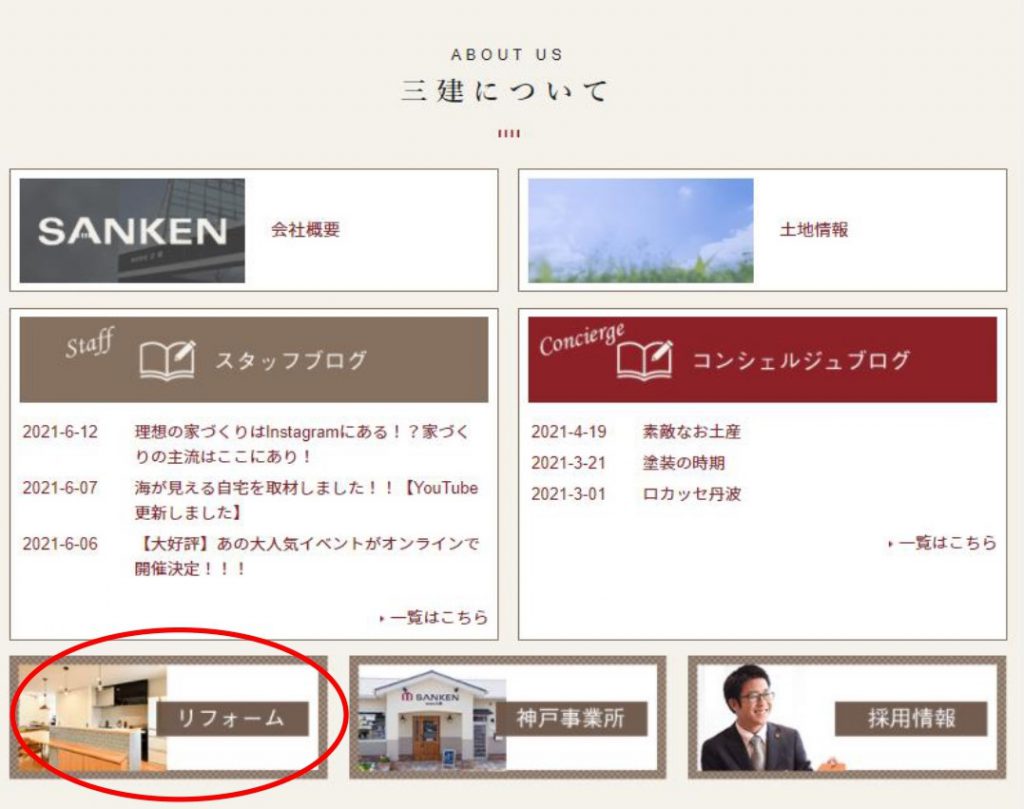1024x809 pixels.
Task: Open the 会社概要 link
Action: point(305,230)
